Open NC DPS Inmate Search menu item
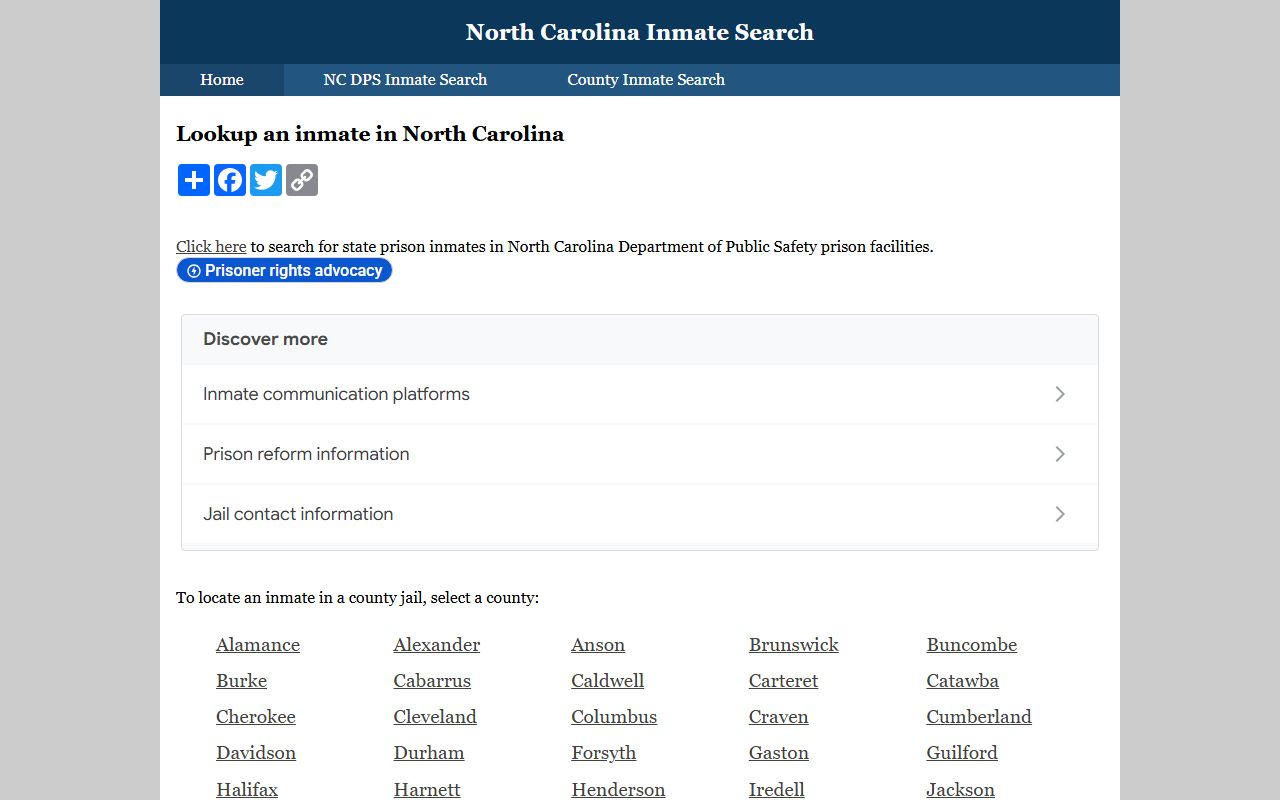1280x800 pixels. pos(405,80)
